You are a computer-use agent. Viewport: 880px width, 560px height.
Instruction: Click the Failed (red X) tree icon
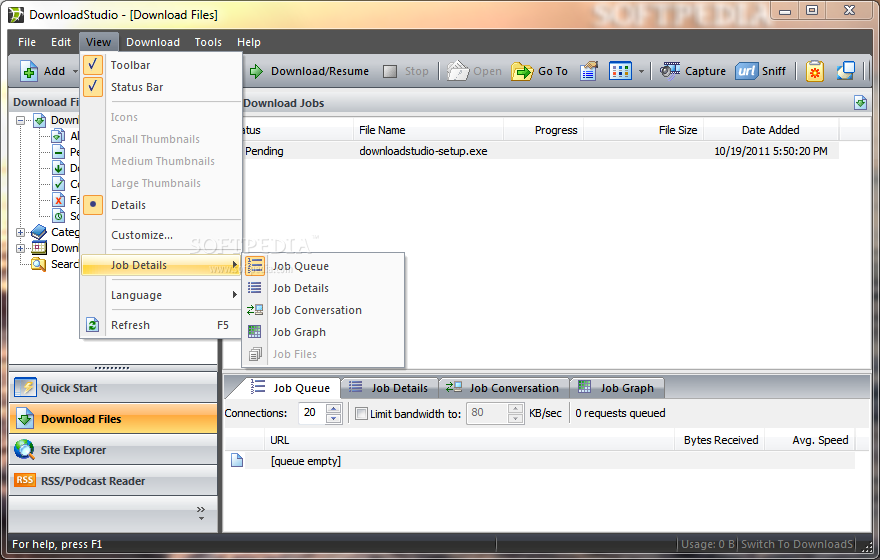(58, 200)
